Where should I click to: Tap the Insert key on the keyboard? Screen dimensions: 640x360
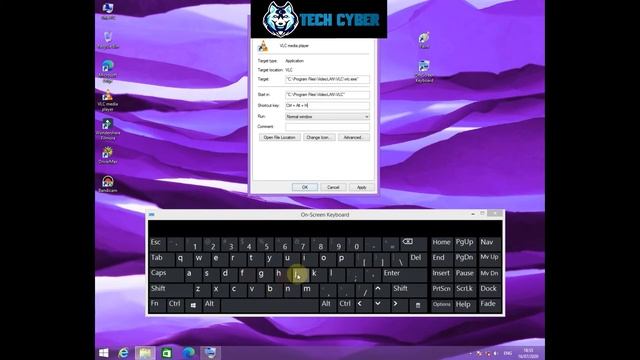(442, 274)
